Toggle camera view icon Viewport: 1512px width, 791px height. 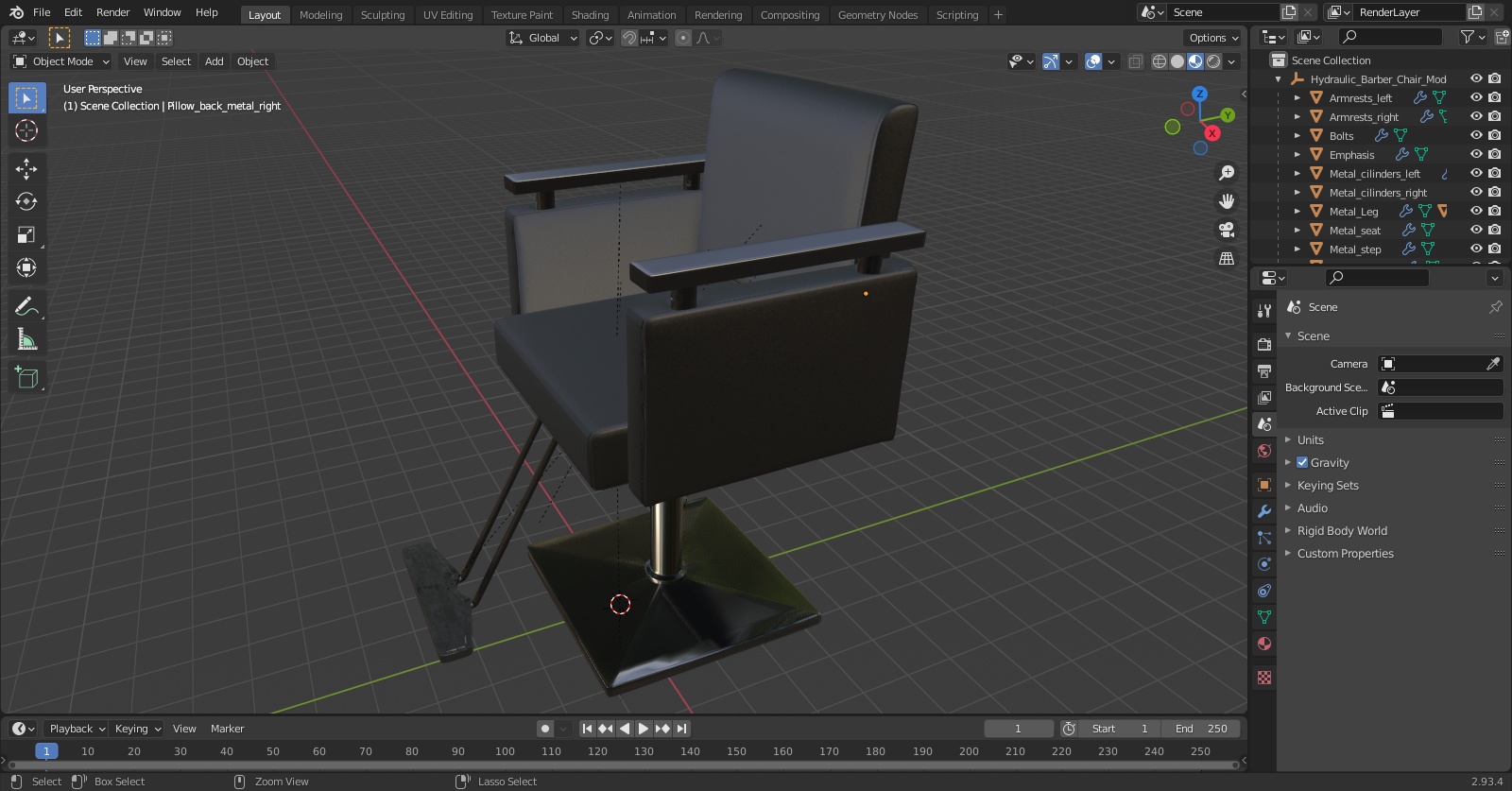click(x=1227, y=230)
